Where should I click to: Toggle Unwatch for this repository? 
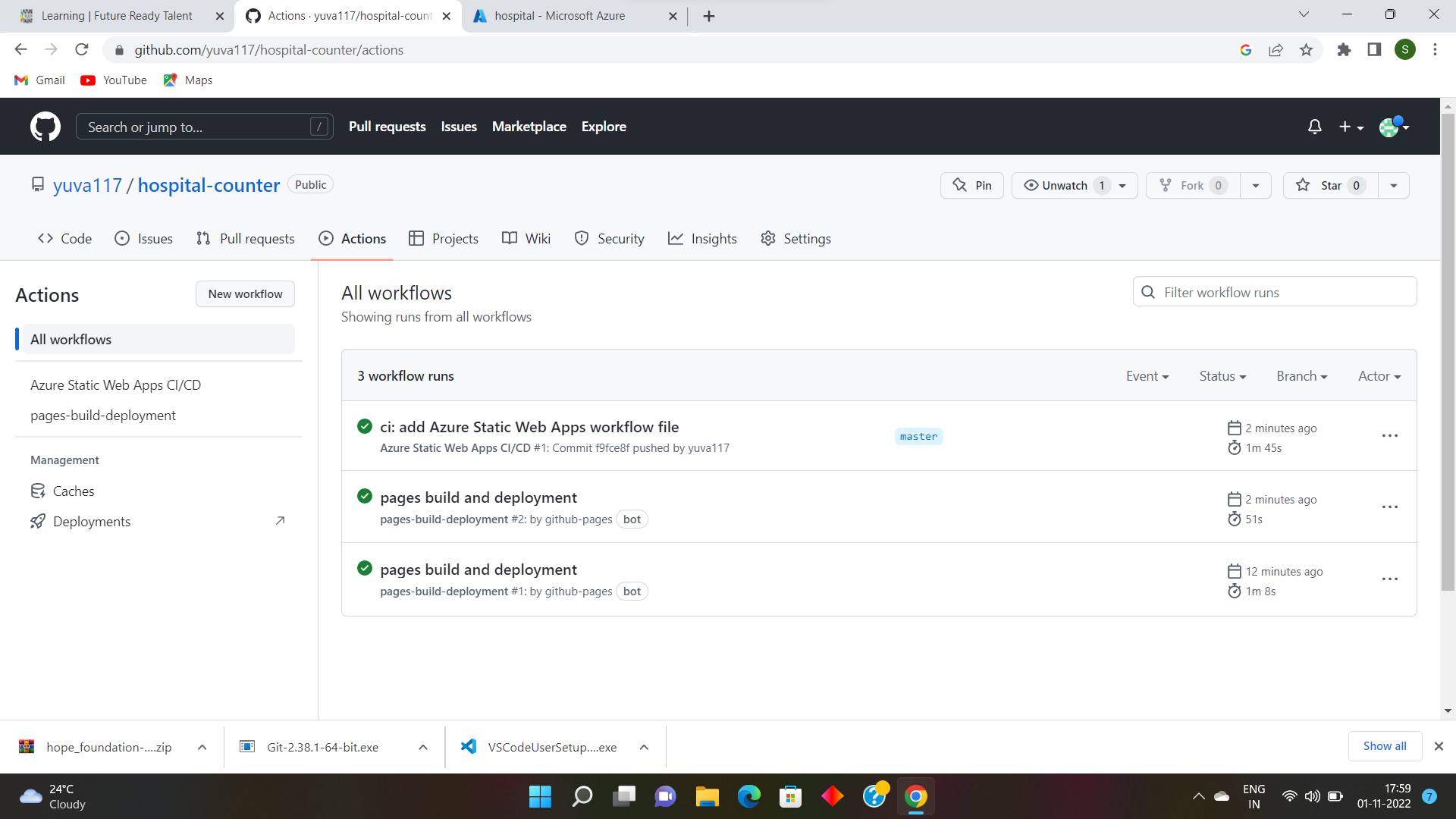(x=1065, y=185)
